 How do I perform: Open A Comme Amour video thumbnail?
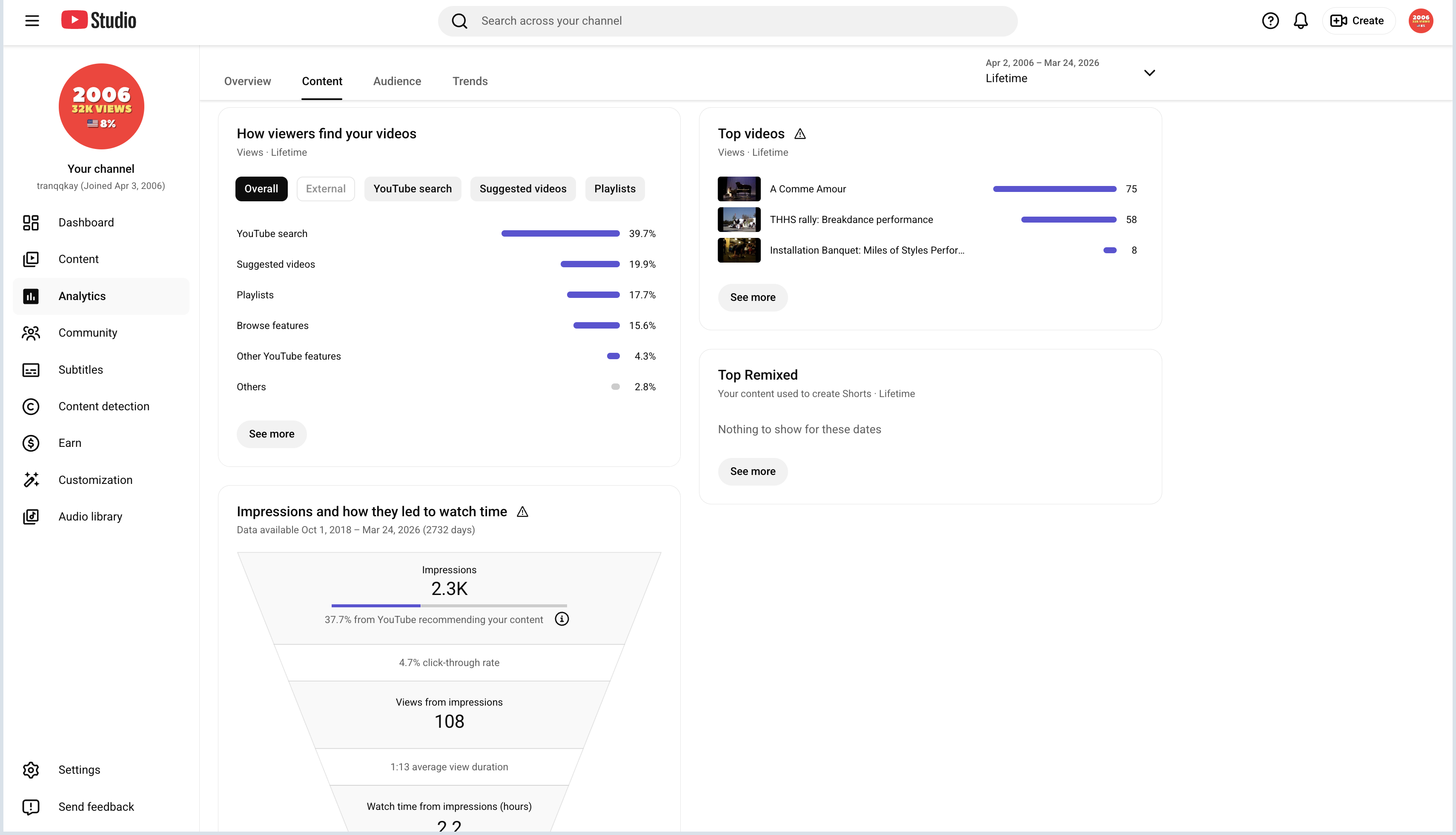click(739, 189)
